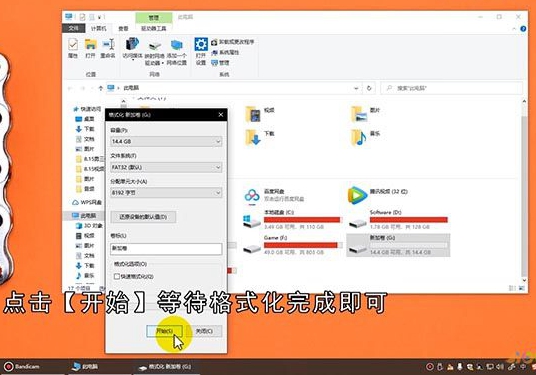Image resolution: width=536 pixels, height=375 pixels.
Task: Select the Software (D:) drive
Action: click(398, 219)
